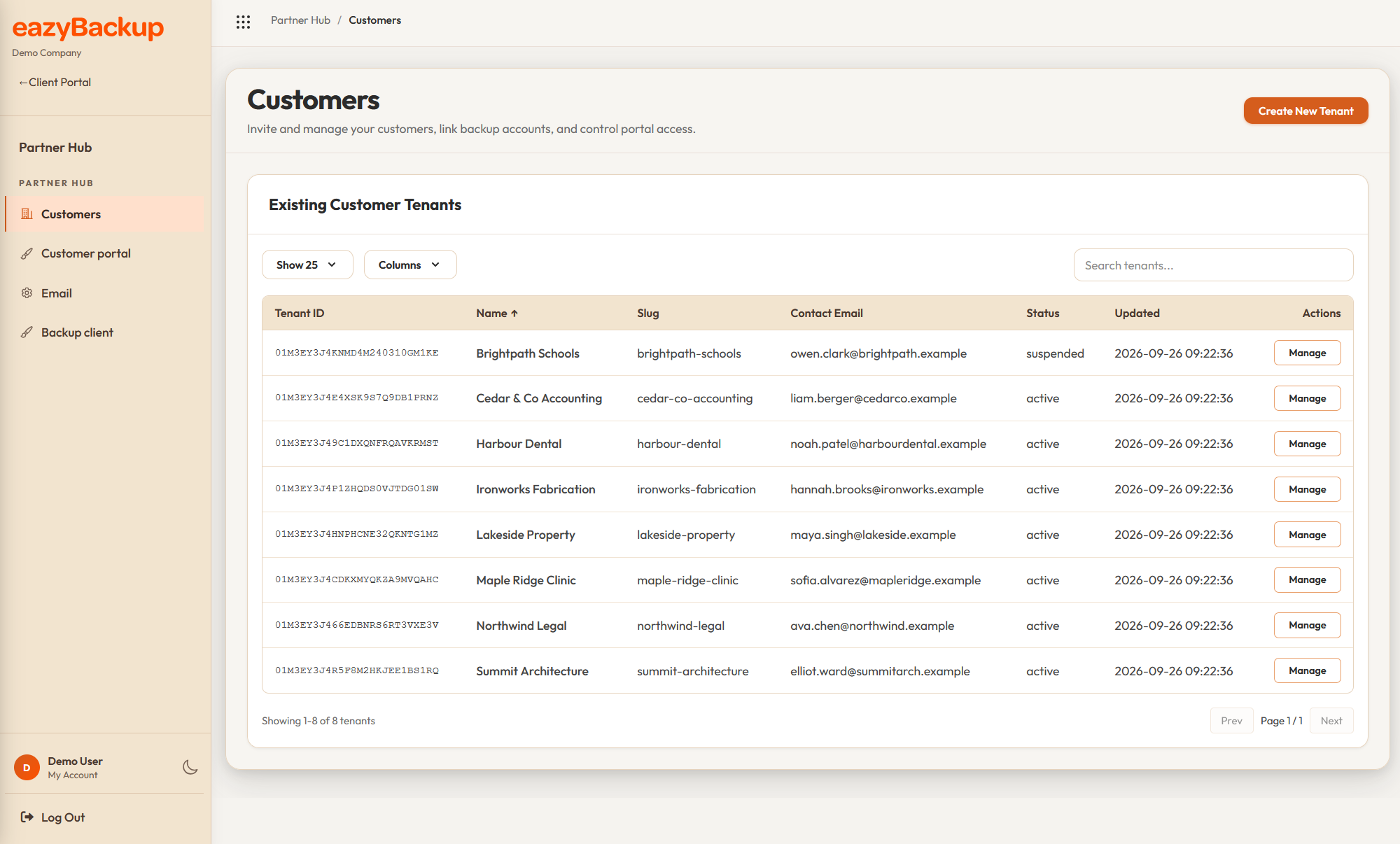This screenshot has height=844, width=1400.
Task: Click harbour-dental slug cell
Action: 679,444
